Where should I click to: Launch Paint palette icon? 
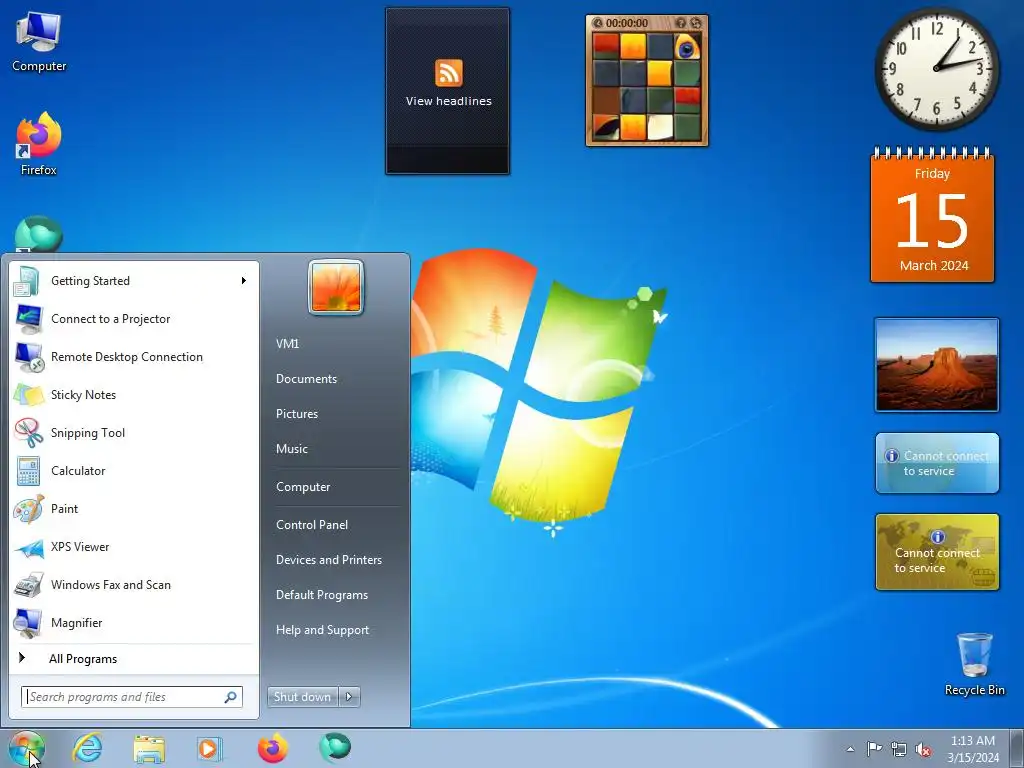(27, 509)
